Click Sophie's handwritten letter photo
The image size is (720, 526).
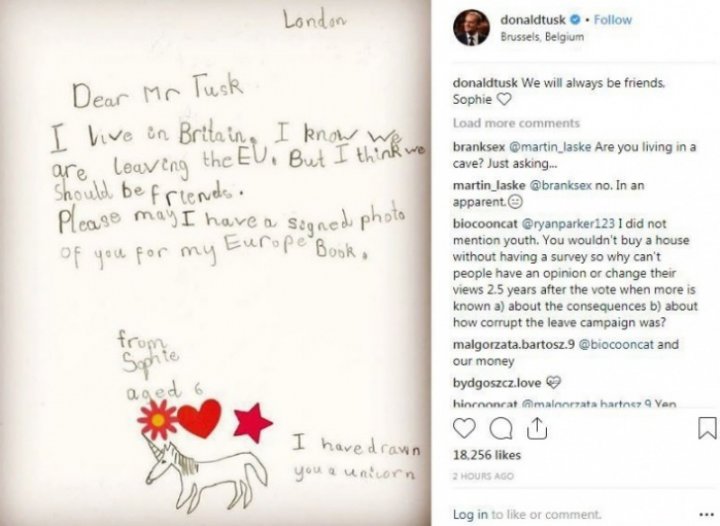(215, 263)
